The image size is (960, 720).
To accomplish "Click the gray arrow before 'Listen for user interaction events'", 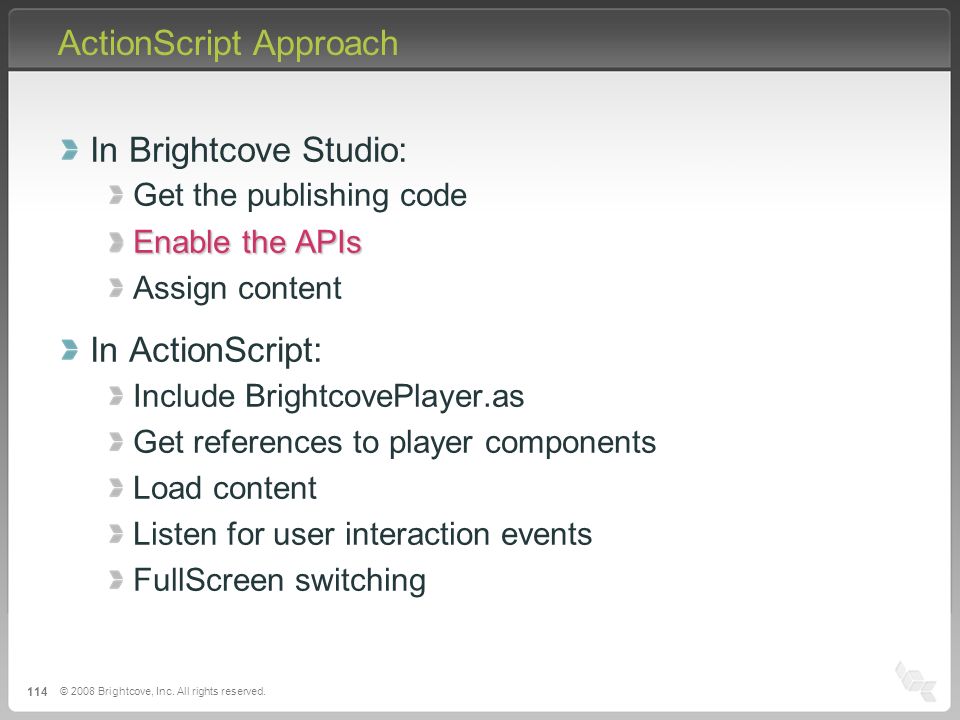I will click(116, 534).
